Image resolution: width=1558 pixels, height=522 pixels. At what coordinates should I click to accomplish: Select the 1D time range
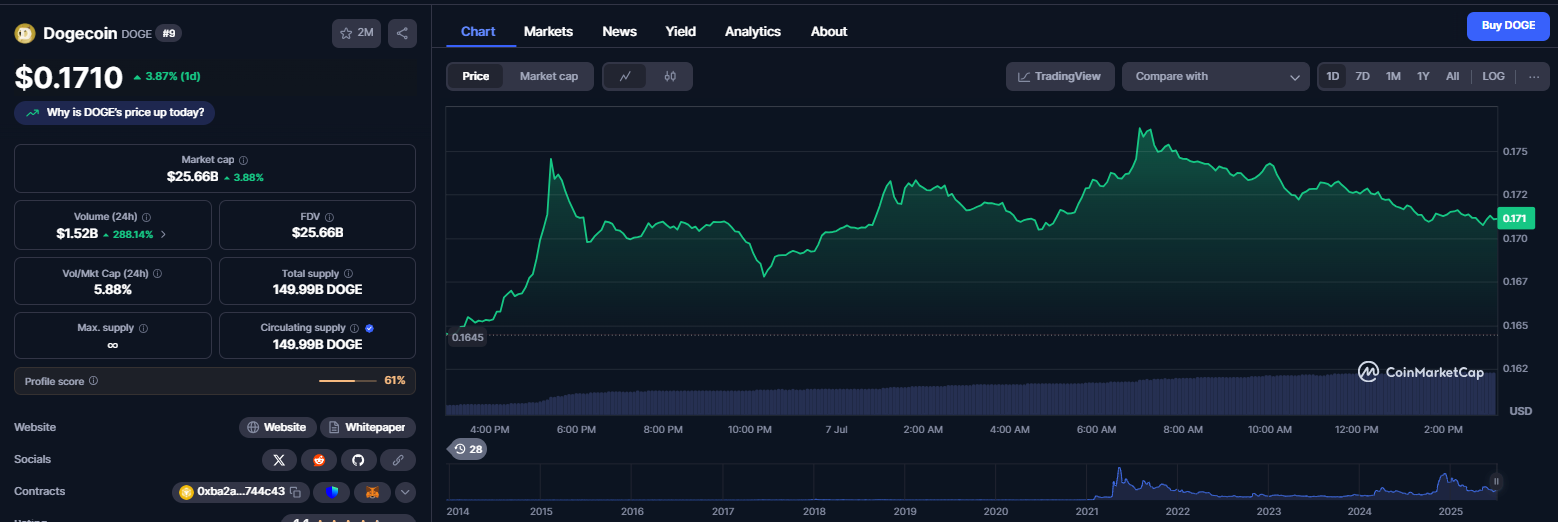pos(1332,76)
